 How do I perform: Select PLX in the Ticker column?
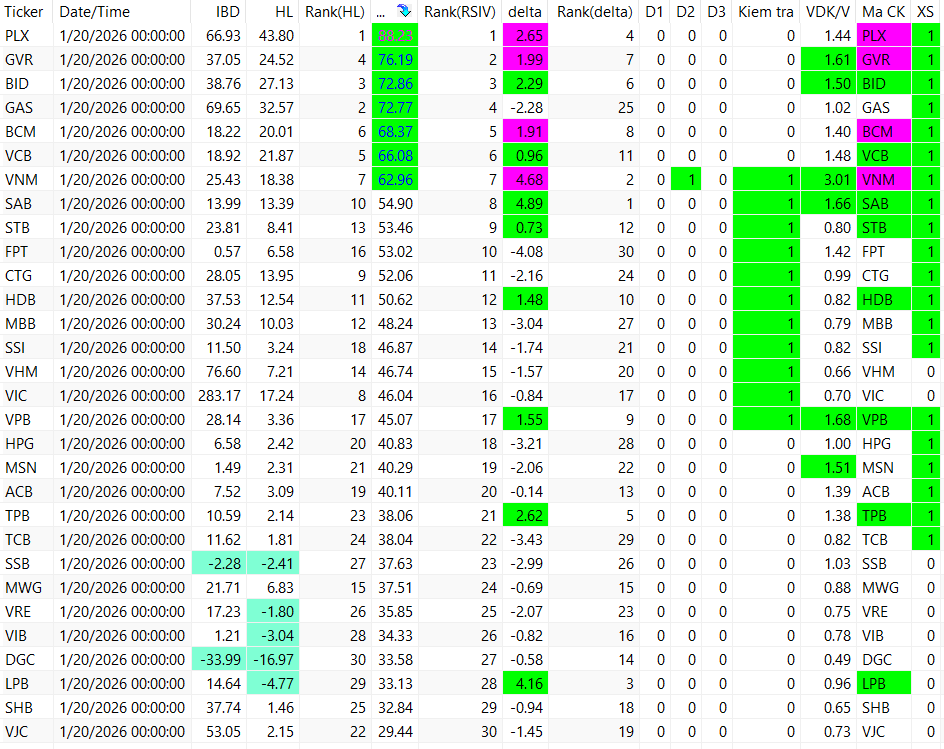pyautogui.click(x=17, y=36)
